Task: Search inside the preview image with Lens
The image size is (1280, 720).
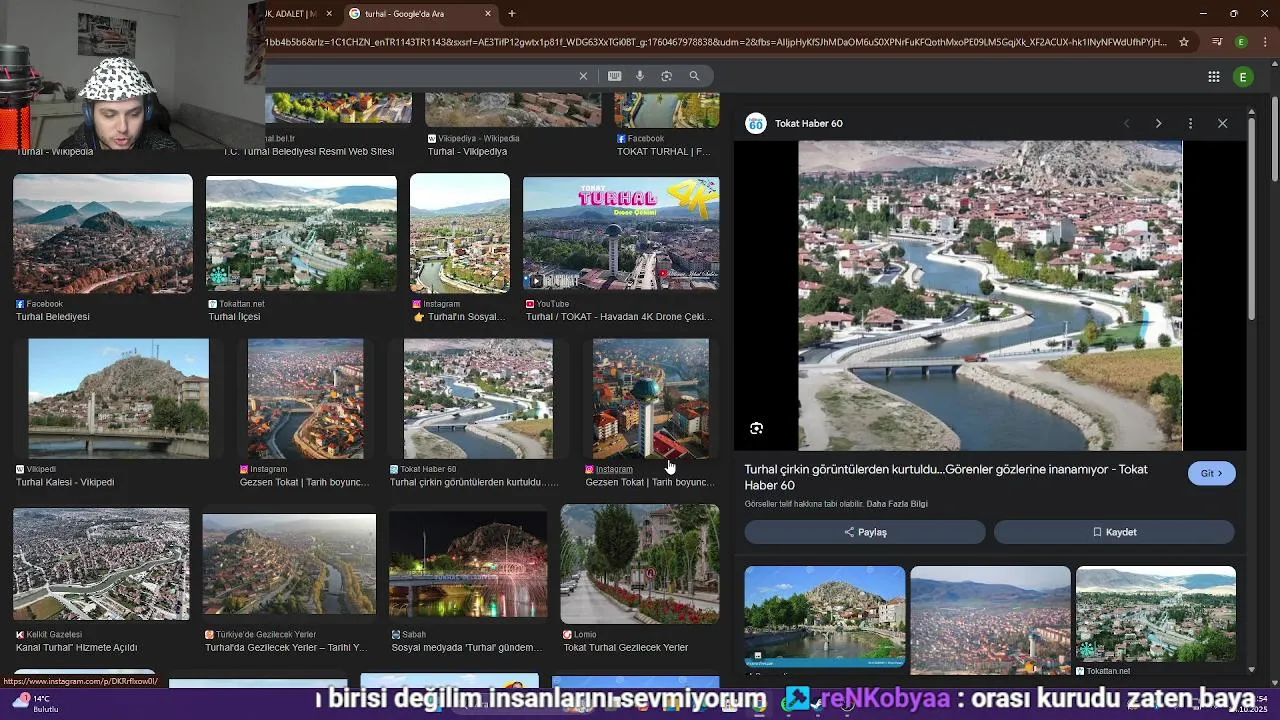Action: pyautogui.click(x=756, y=428)
